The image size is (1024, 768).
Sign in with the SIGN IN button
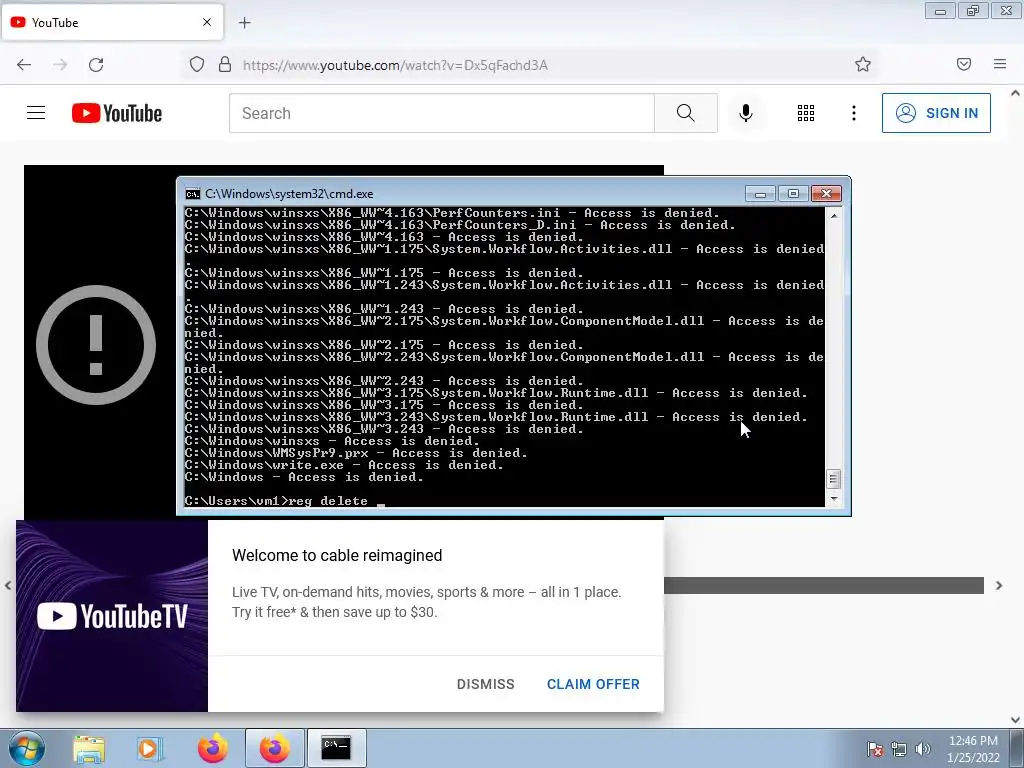tap(936, 113)
